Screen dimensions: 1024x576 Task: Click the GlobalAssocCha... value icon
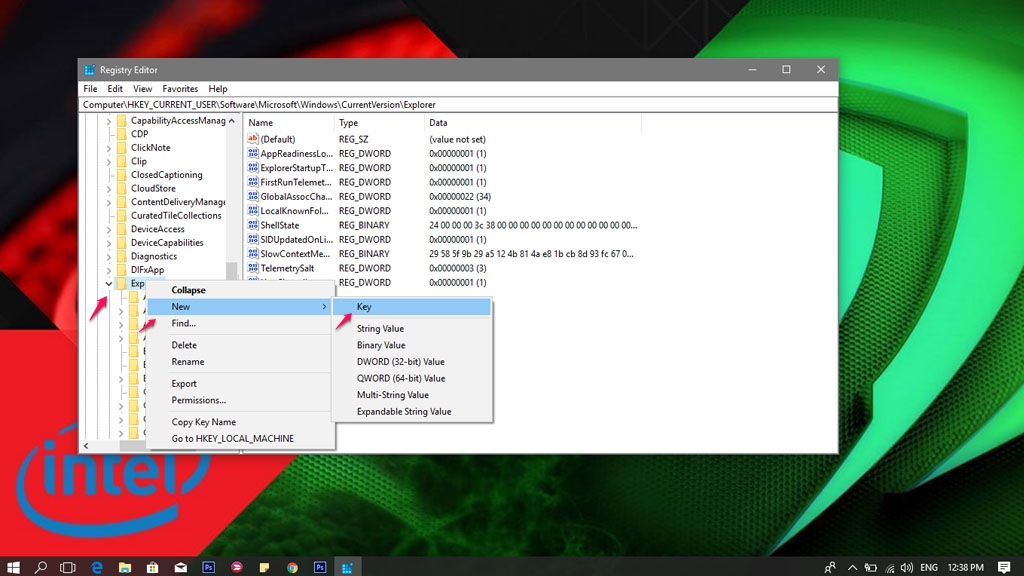pyautogui.click(x=253, y=196)
